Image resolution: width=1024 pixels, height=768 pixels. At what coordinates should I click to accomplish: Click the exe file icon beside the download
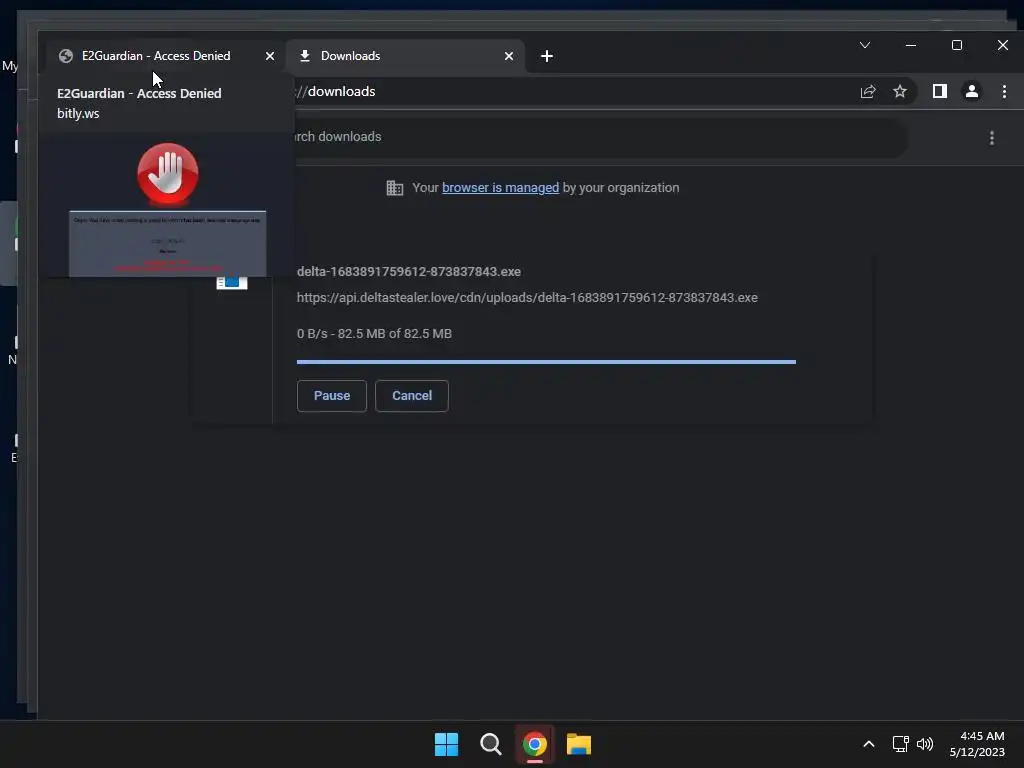point(232,282)
